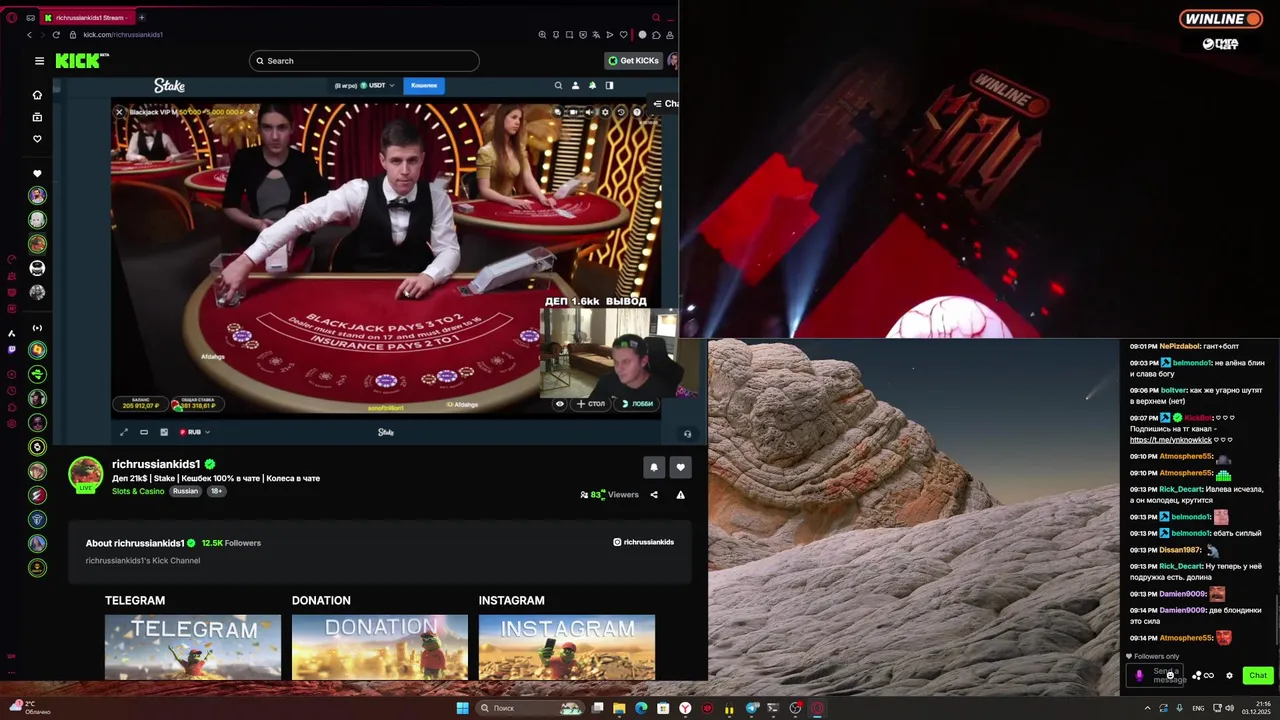This screenshot has height=720, width=1280.
Task: Return to ЛОББИ lobby
Action: coord(636,404)
